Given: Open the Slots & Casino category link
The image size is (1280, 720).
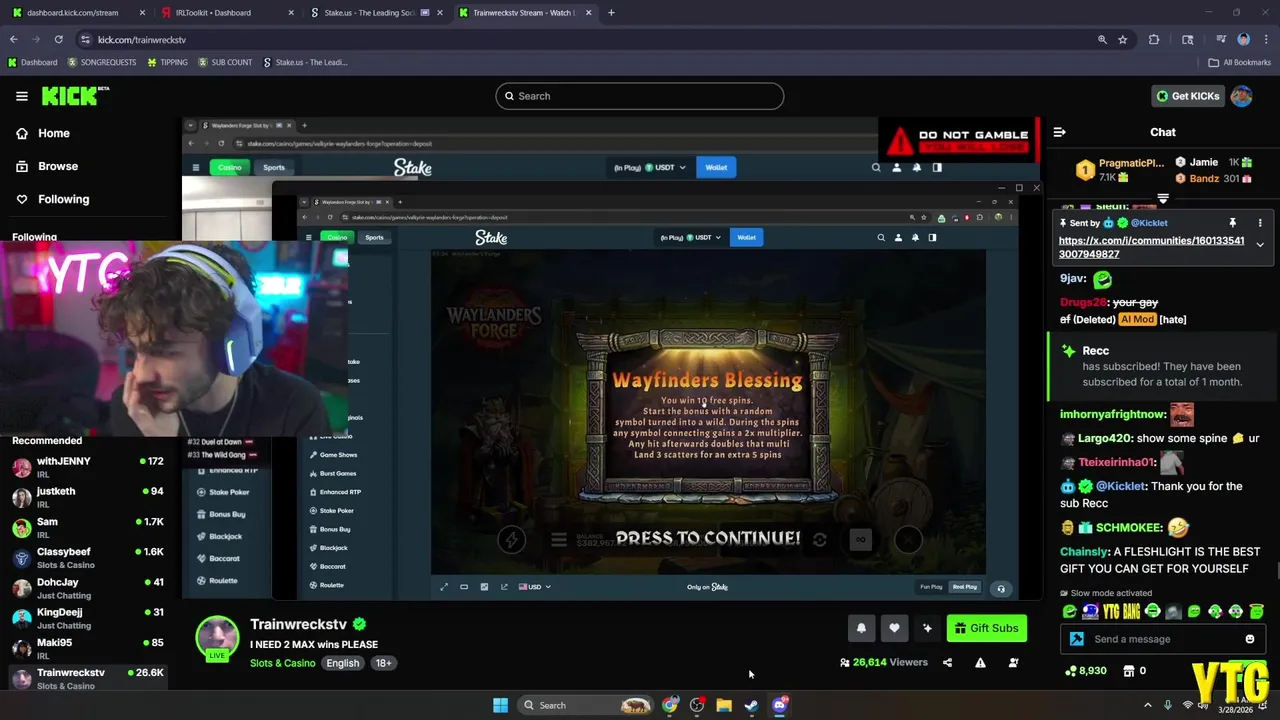Looking at the screenshot, I should (282, 663).
